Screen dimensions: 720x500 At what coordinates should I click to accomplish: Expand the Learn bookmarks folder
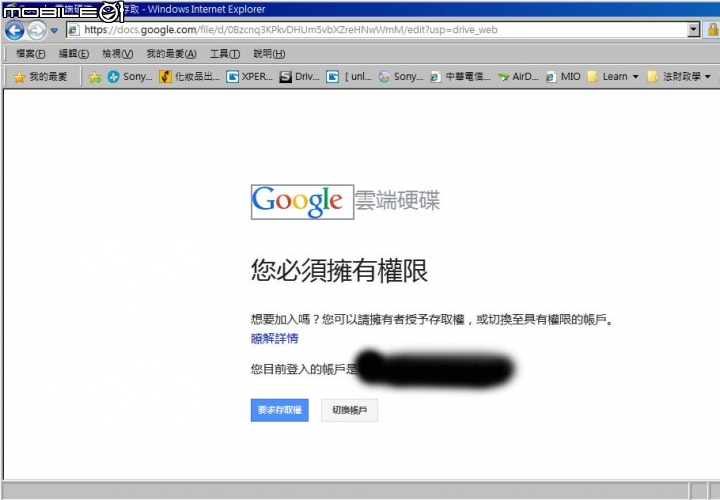point(613,77)
